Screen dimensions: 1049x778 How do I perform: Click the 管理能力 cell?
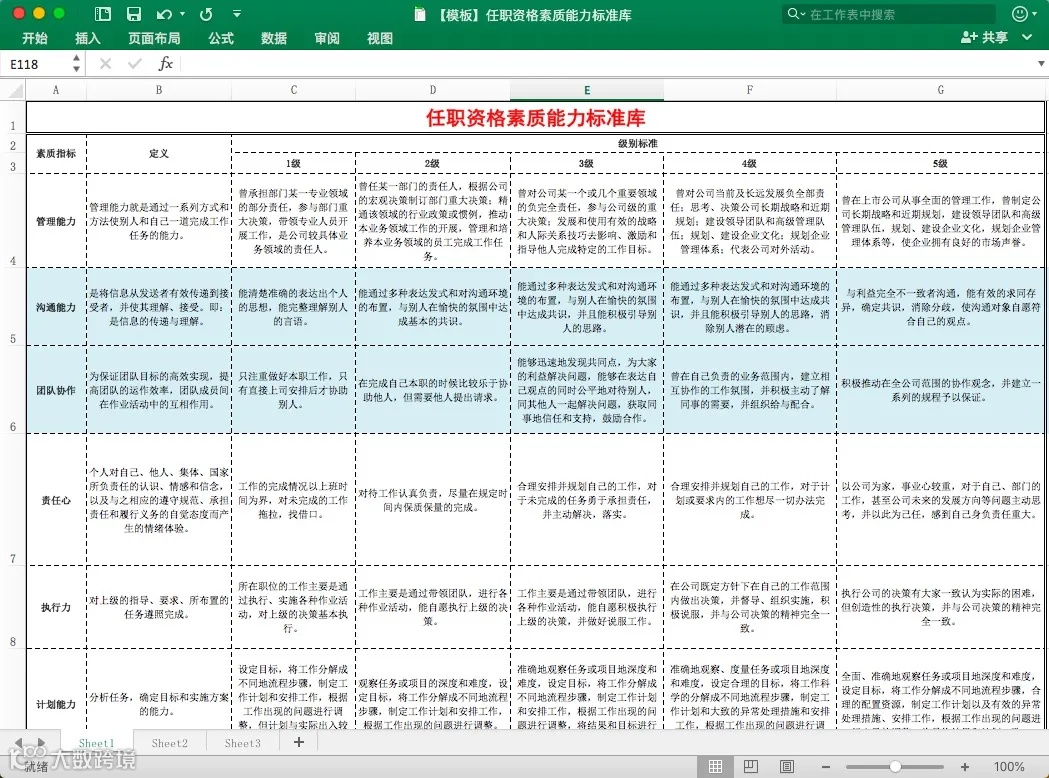click(56, 221)
